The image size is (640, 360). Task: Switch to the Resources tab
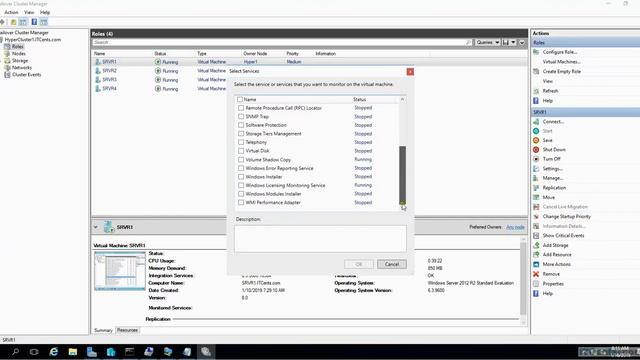click(127, 330)
